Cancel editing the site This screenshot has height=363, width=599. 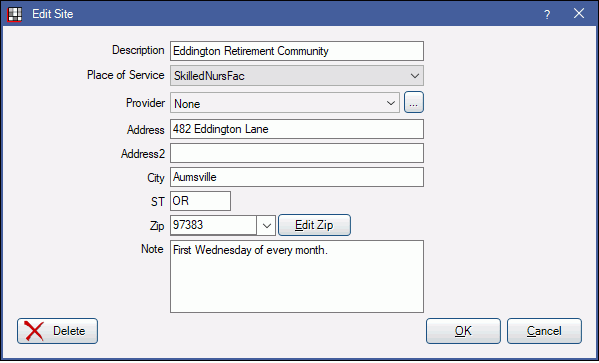[544, 331]
